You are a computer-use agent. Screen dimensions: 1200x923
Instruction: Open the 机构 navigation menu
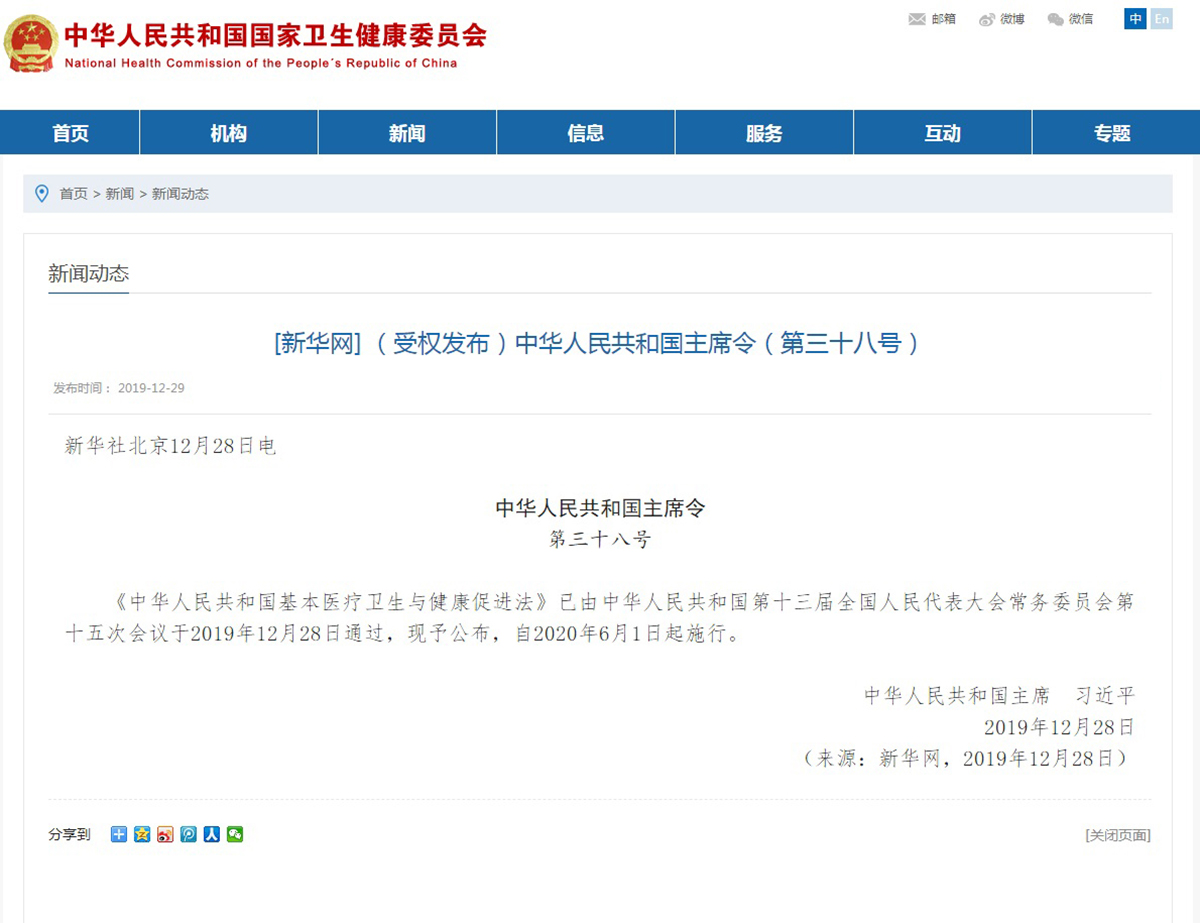click(x=228, y=133)
